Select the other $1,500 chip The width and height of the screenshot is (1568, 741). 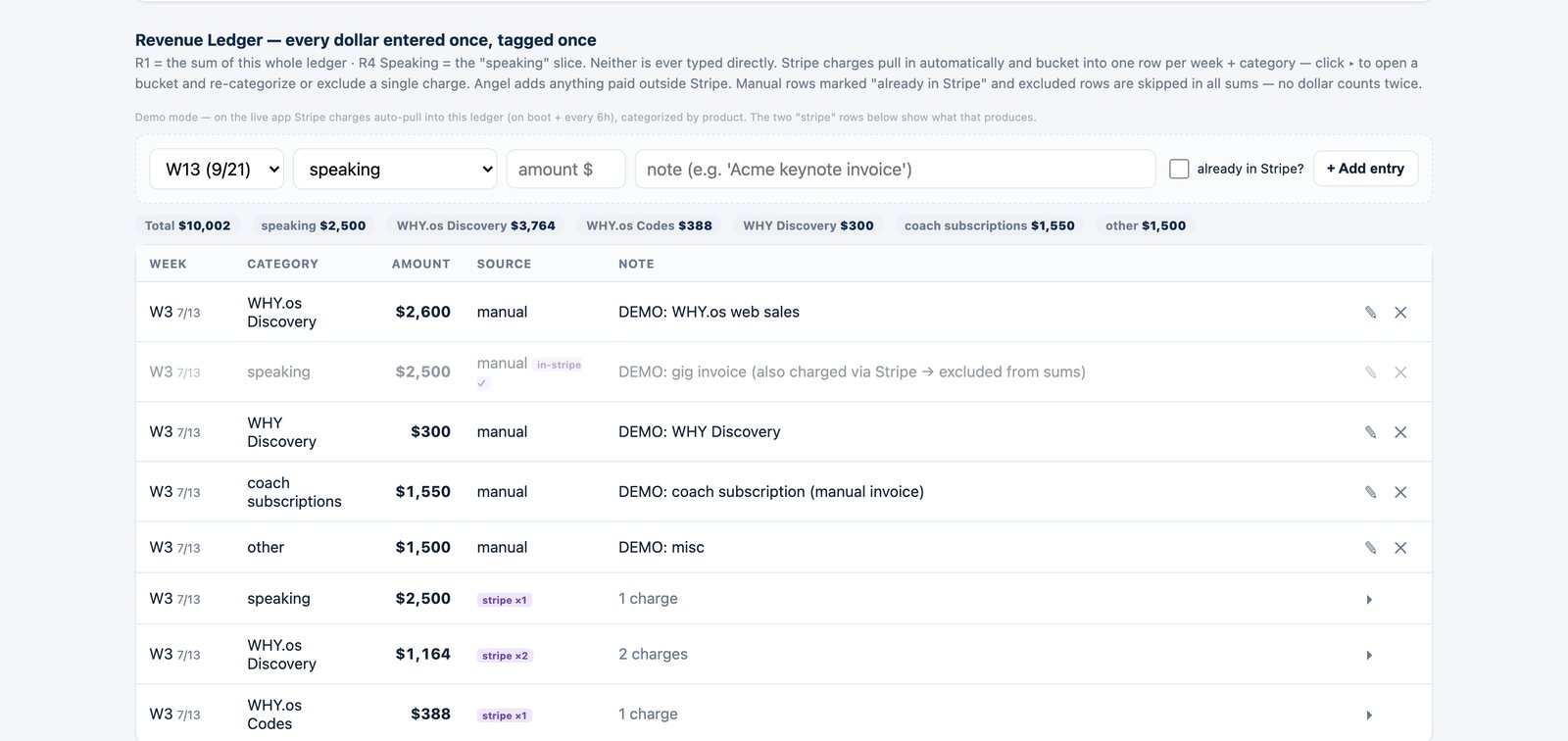(1146, 225)
